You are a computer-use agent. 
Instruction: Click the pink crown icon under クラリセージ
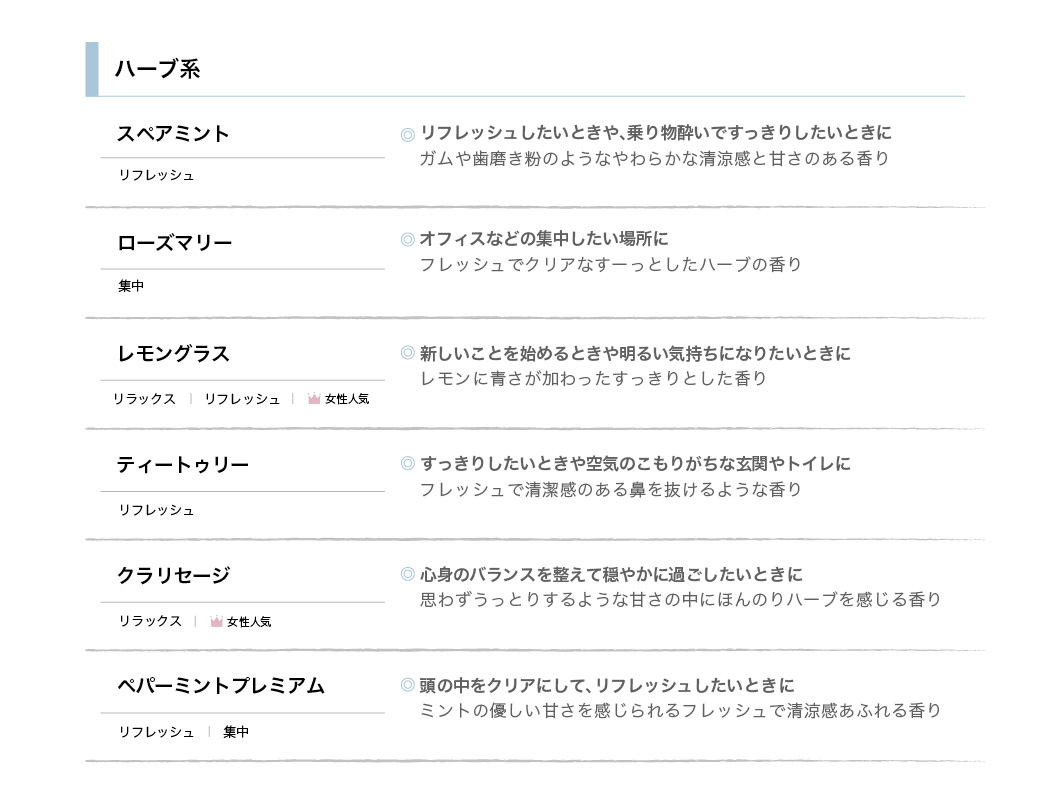tap(216, 621)
